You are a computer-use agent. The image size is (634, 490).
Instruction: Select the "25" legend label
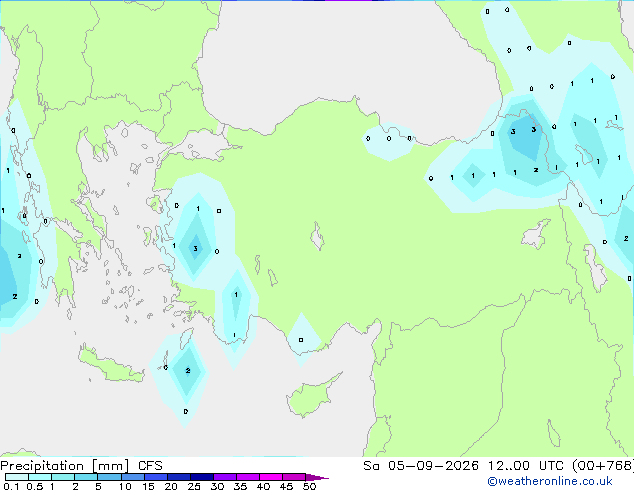click(x=194, y=486)
